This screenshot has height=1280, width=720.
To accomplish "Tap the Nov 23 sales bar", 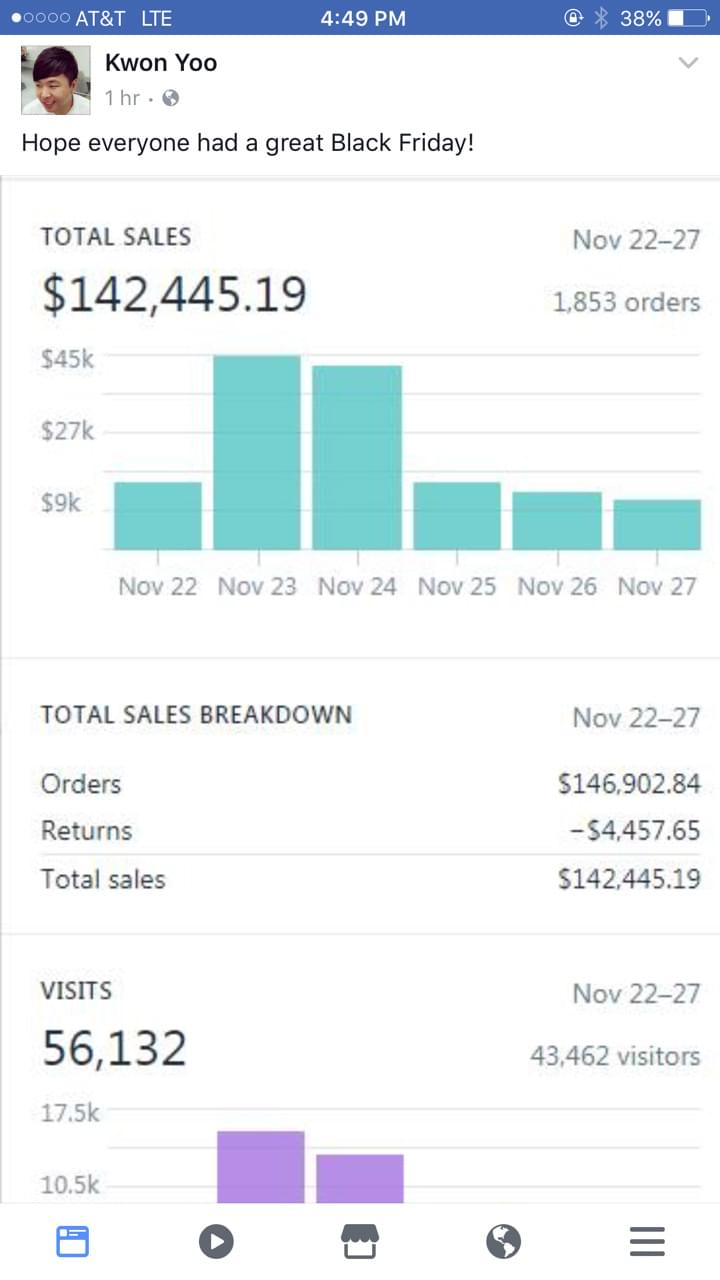I will [257, 452].
